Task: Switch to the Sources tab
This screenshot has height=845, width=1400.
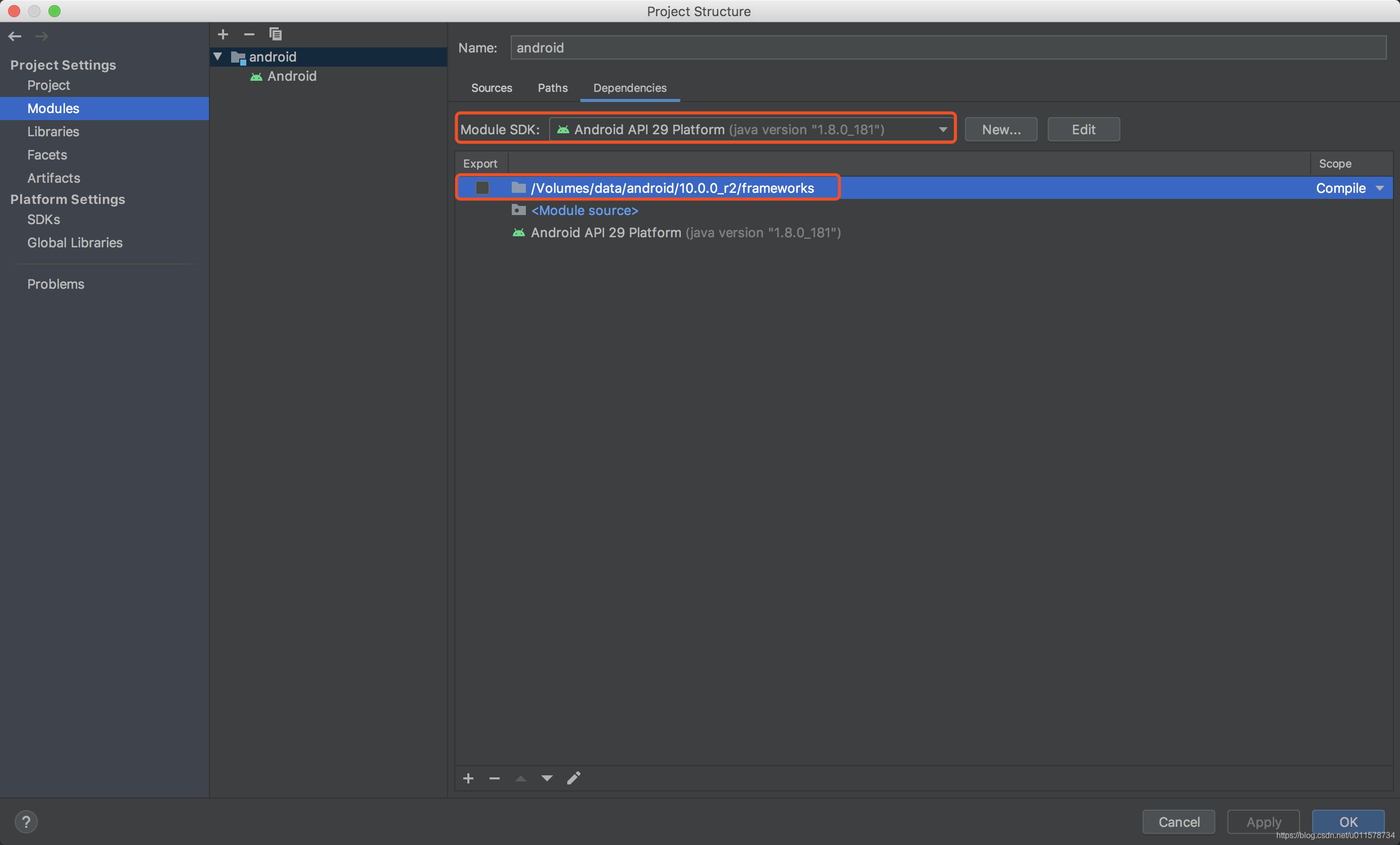Action: point(492,88)
